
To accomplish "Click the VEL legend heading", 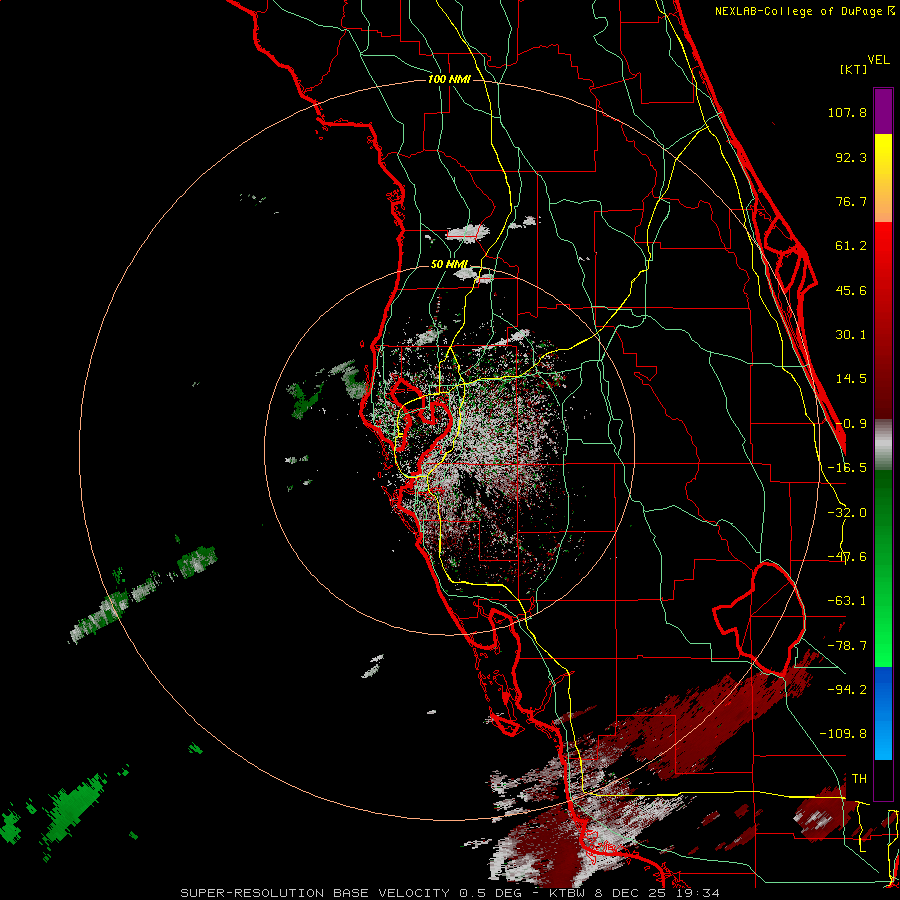I will [878, 60].
